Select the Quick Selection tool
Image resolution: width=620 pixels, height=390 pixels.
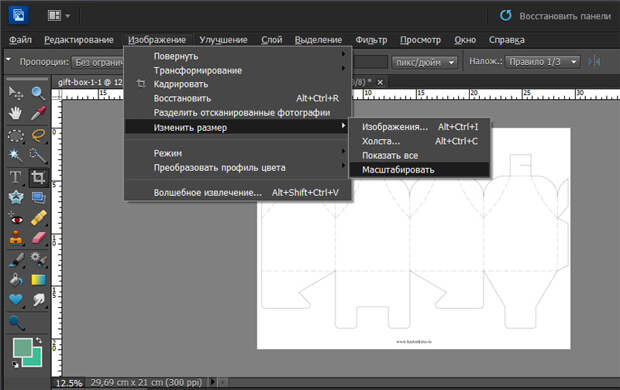click(38, 155)
